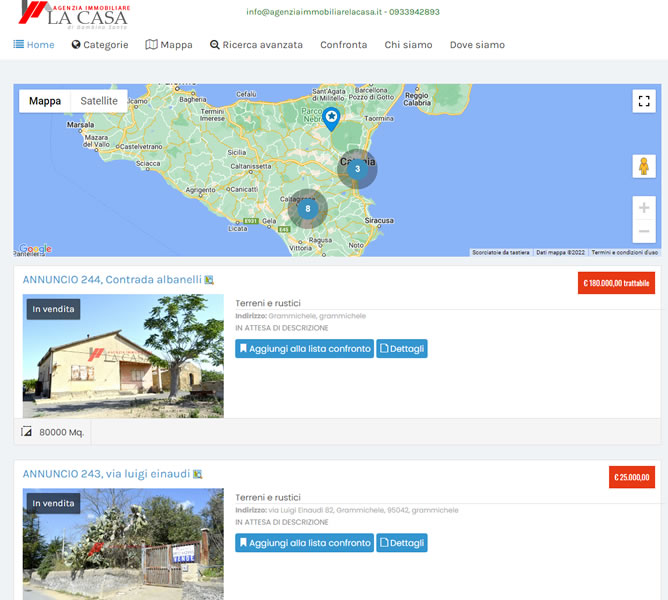The height and width of the screenshot is (600, 668).
Task: Toggle fullscreen map view
Action: tap(644, 101)
